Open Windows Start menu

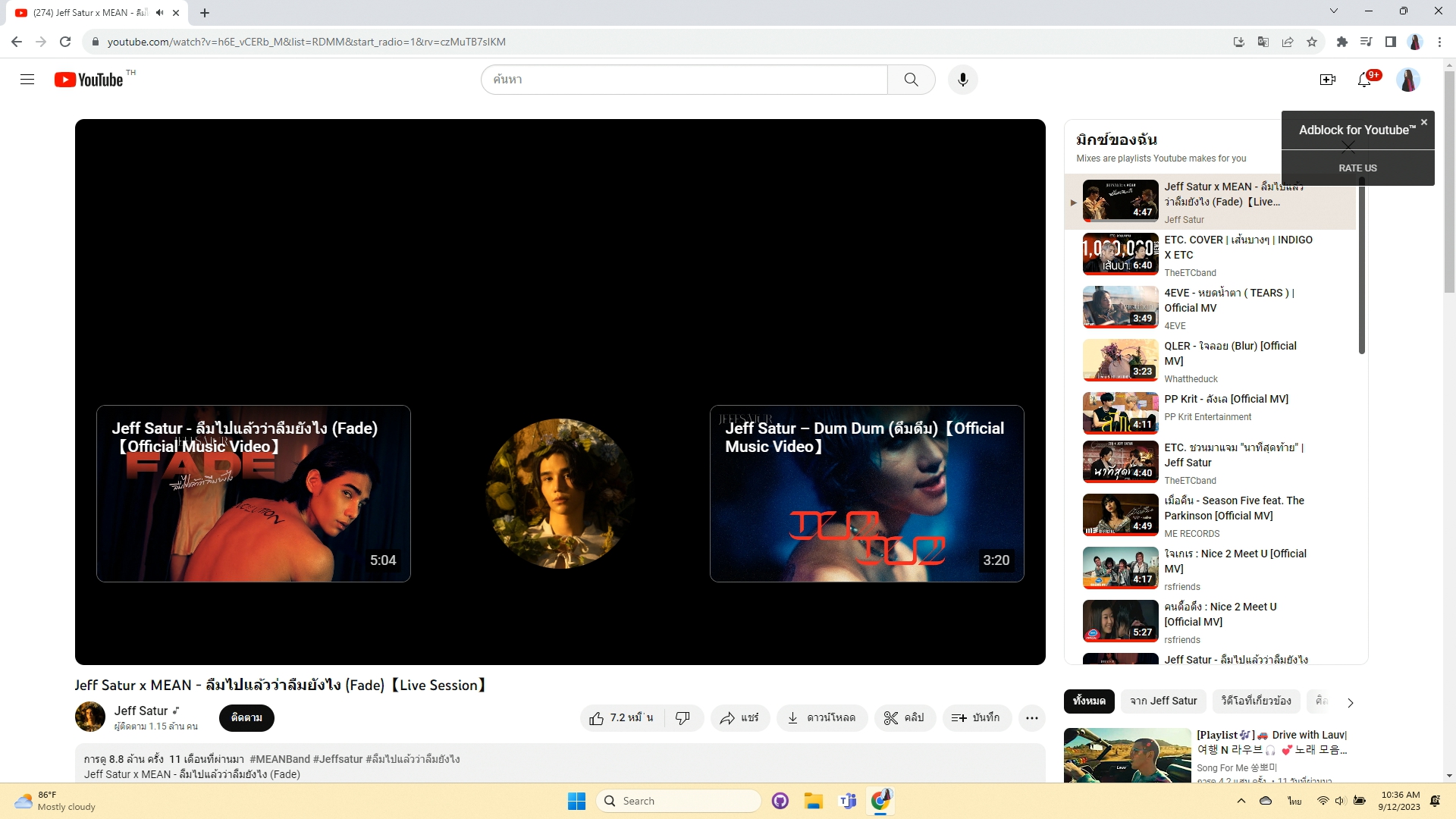(x=576, y=801)
